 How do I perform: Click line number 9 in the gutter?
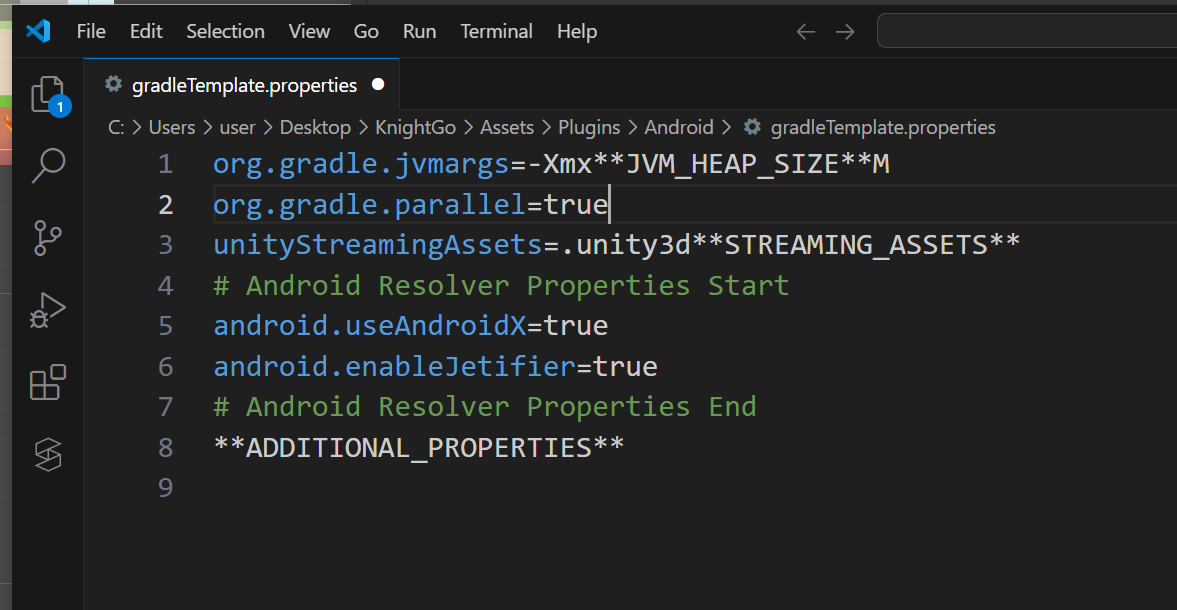tap(166, 488)
